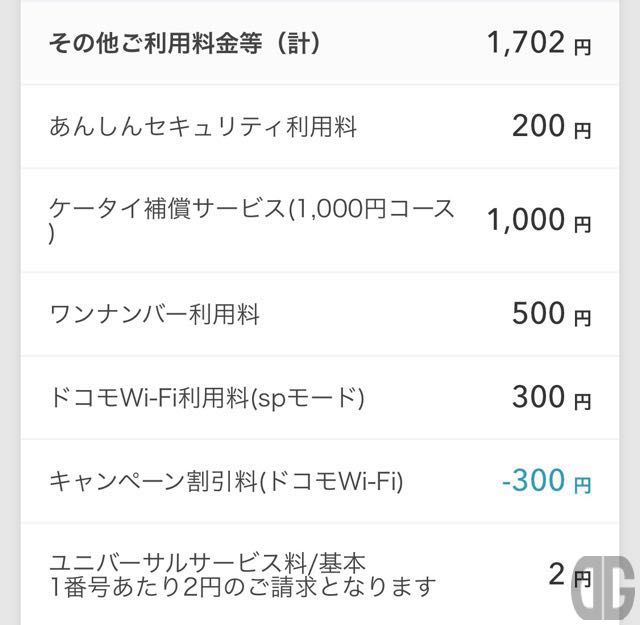Open the キャンペーン割引料(ドコモWi-Fi) row

click(x=320, y=481)
